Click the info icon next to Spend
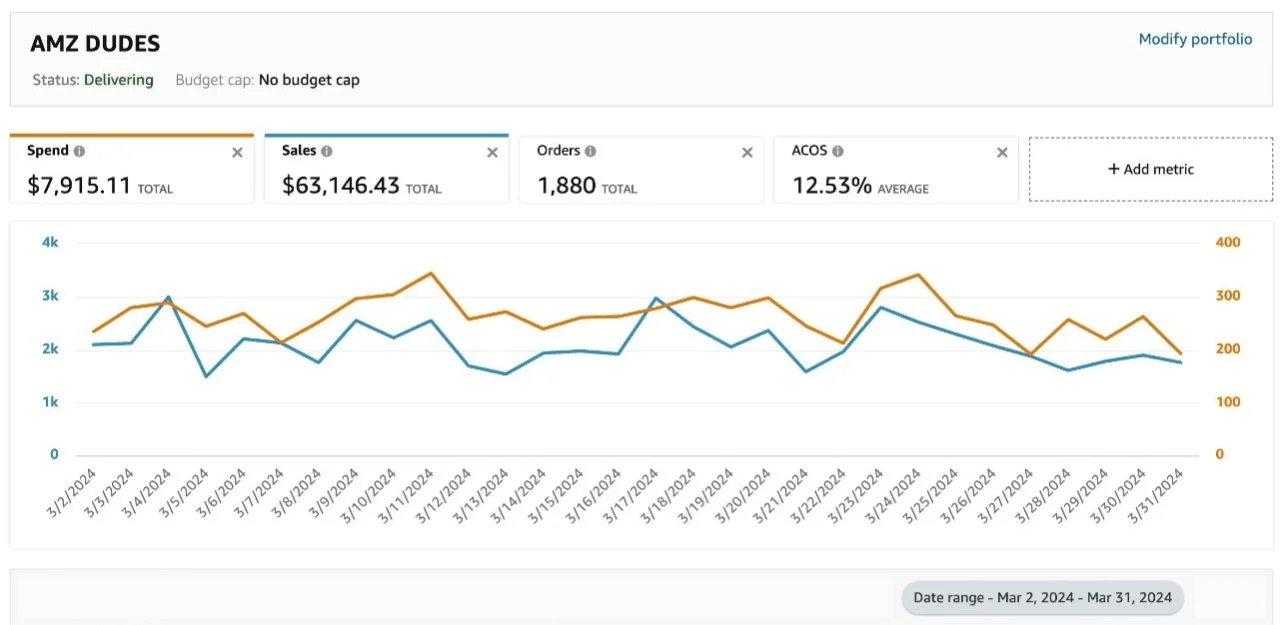Viewport: 1285px width, 625px height. point(80,151)
